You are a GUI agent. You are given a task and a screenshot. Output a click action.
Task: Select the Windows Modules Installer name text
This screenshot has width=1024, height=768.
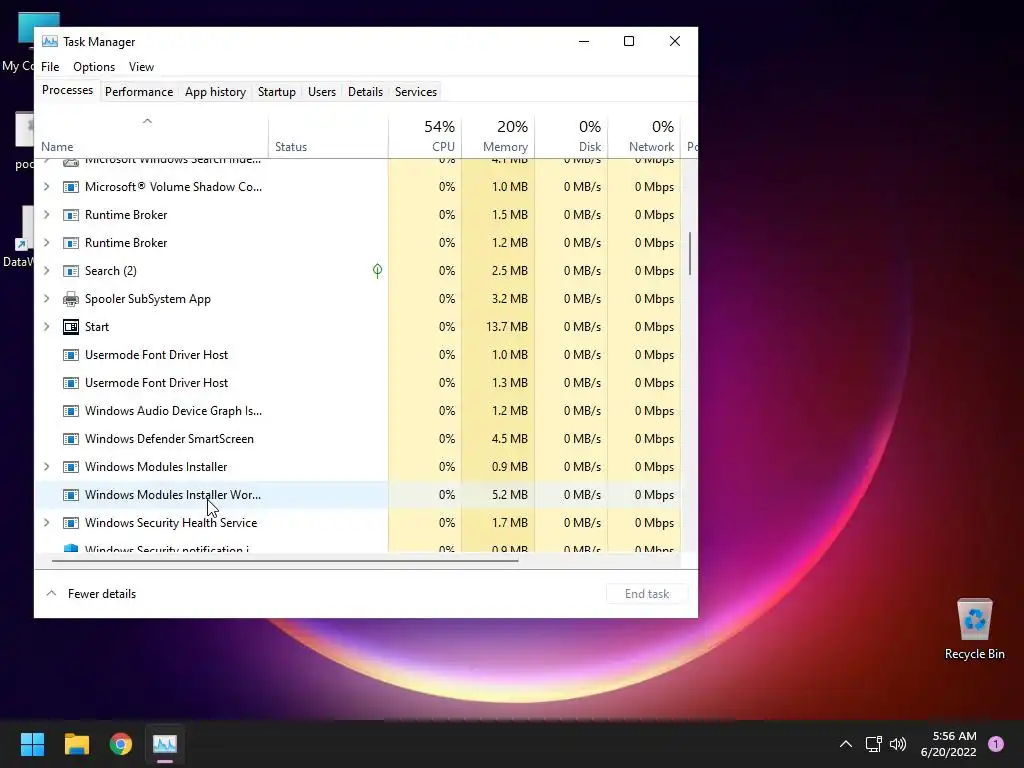click(156, 467)
